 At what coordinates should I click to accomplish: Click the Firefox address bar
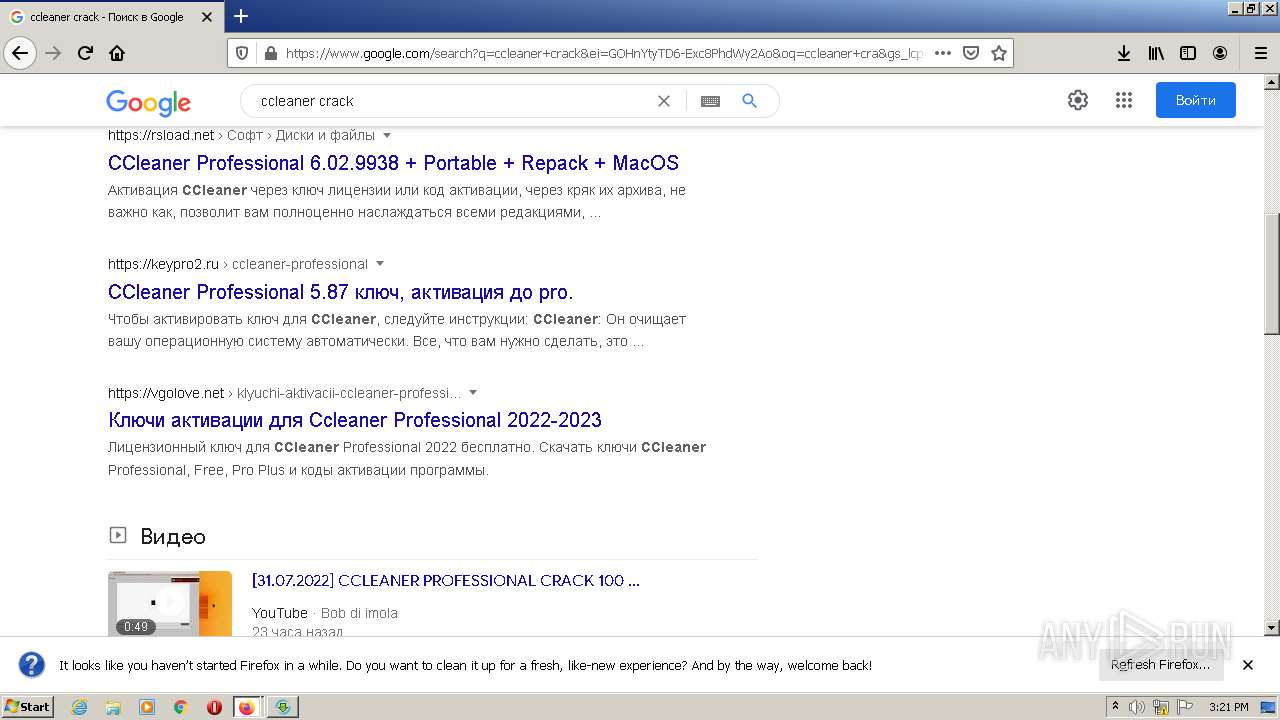(x=604, y=53)
